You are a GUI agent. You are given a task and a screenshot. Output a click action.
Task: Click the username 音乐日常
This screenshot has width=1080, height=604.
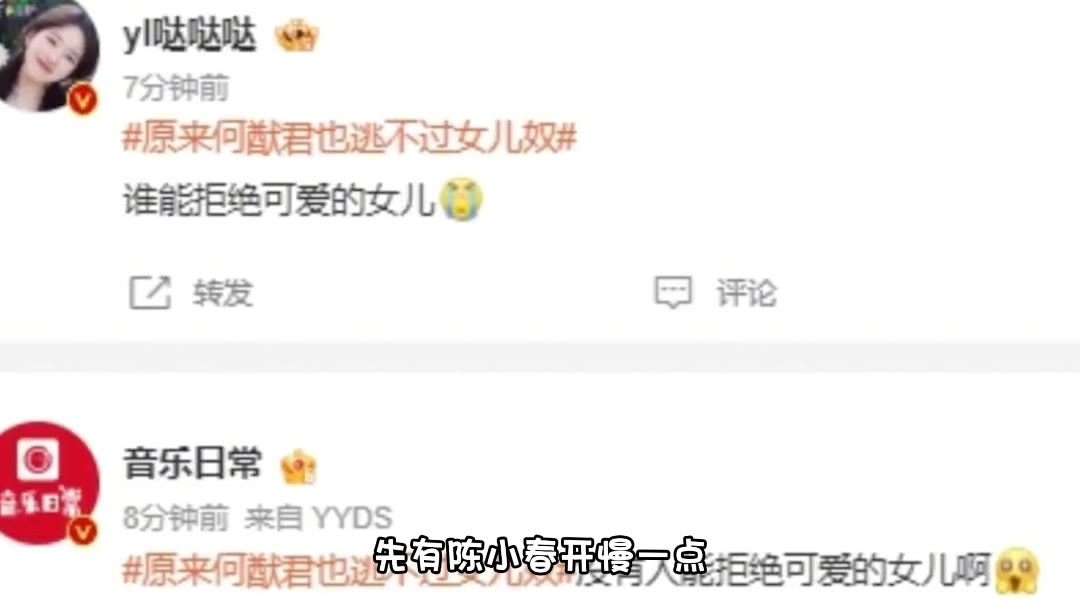pyautogui.click(x=193, y=463)
